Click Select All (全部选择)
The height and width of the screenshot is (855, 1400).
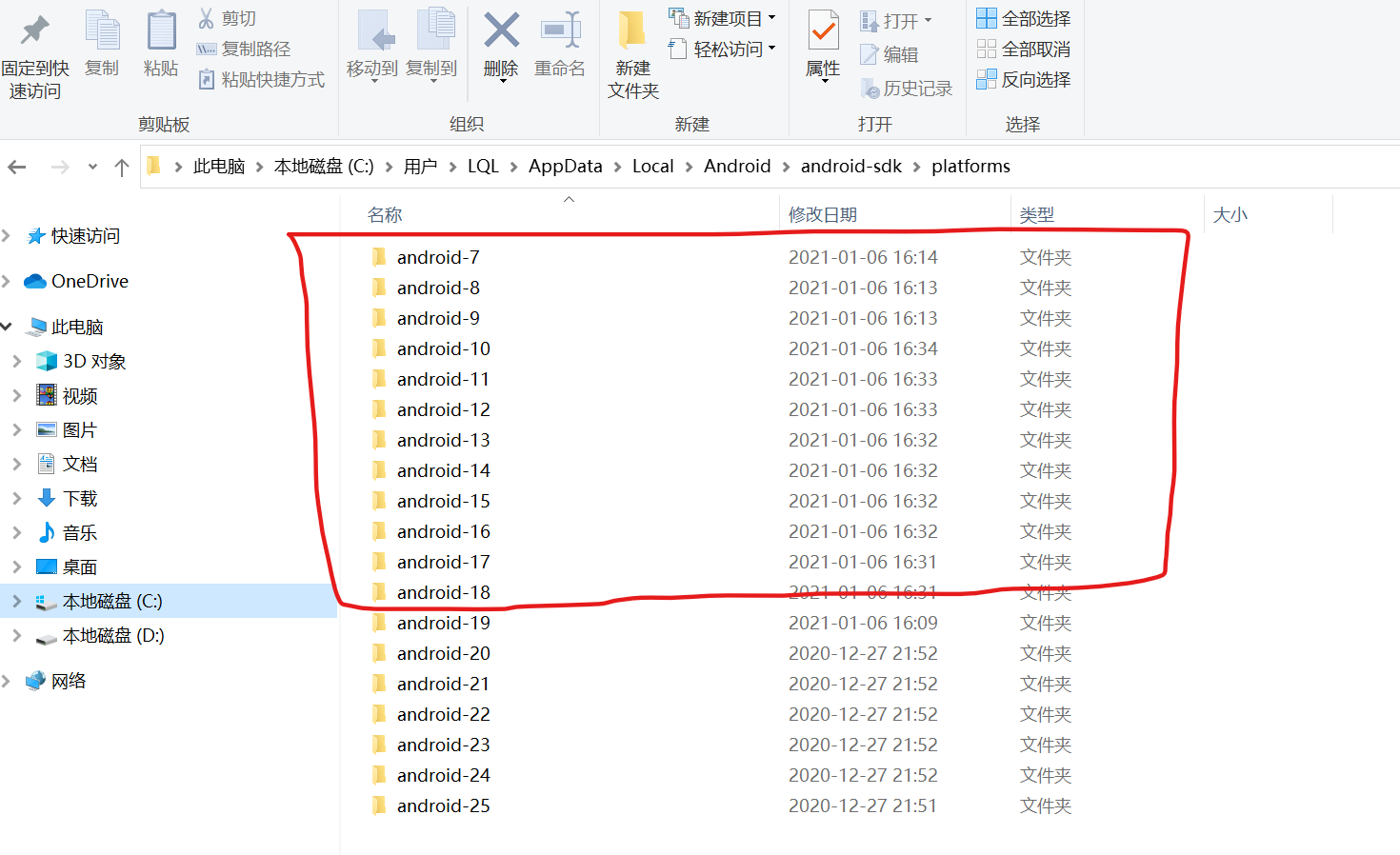1024,18
